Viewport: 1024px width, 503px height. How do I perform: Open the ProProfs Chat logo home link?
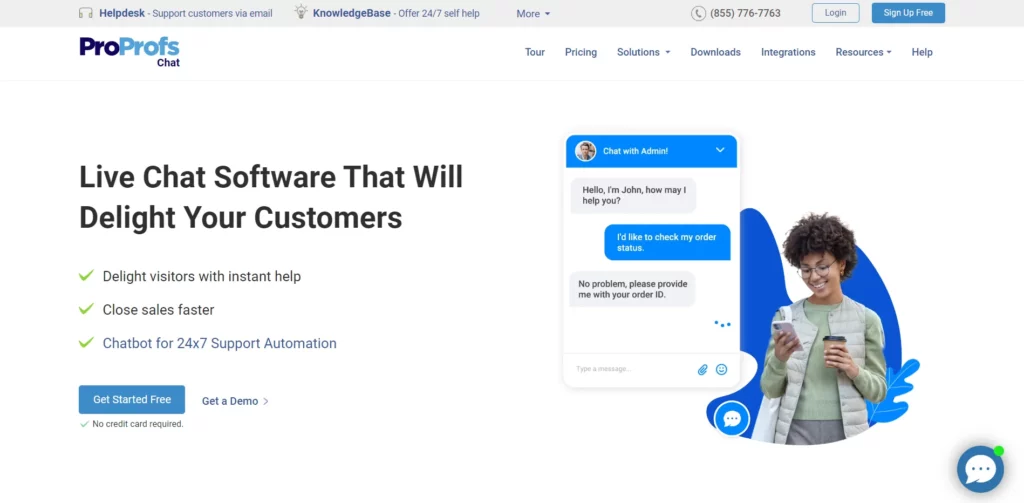129,52
